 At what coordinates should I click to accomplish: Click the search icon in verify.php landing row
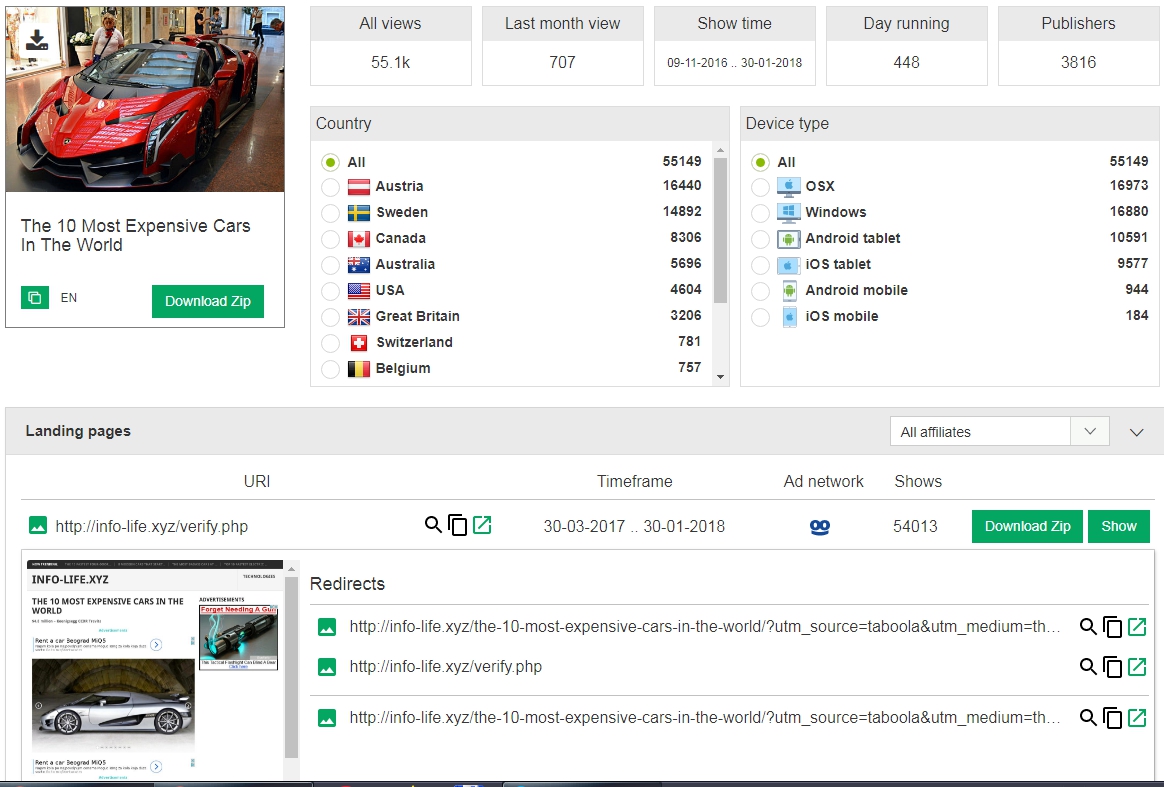pyautogui.click(x=433, y=525)
